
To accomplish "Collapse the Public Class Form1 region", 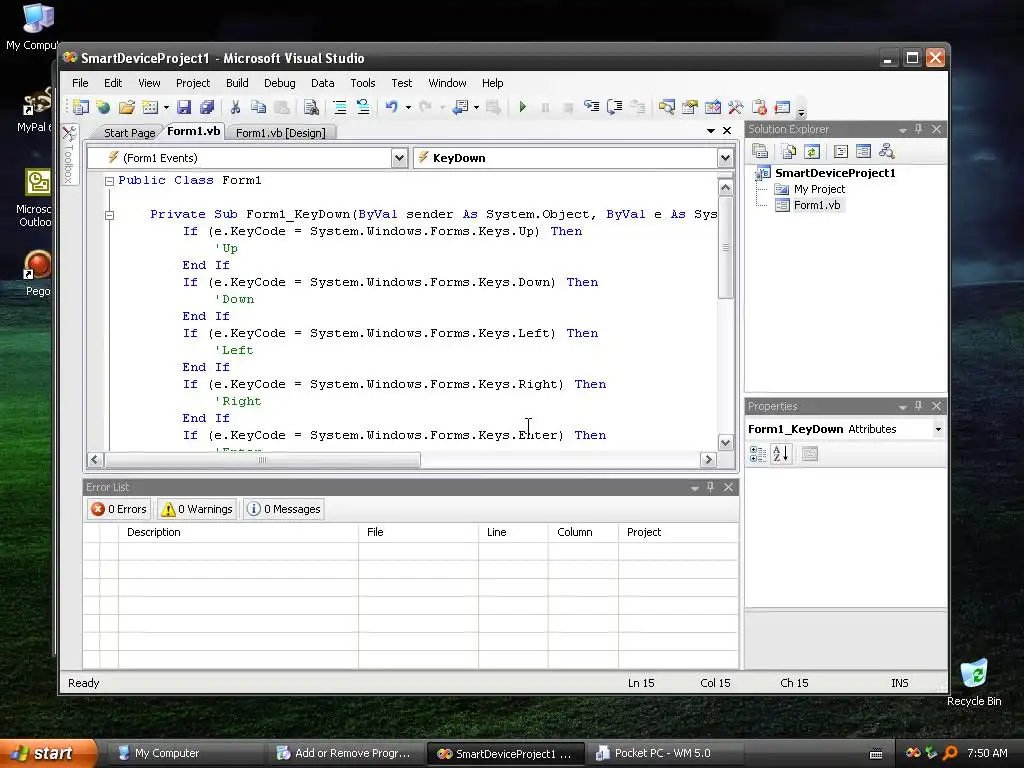I will pyautogui.click(x=110, y=181).
